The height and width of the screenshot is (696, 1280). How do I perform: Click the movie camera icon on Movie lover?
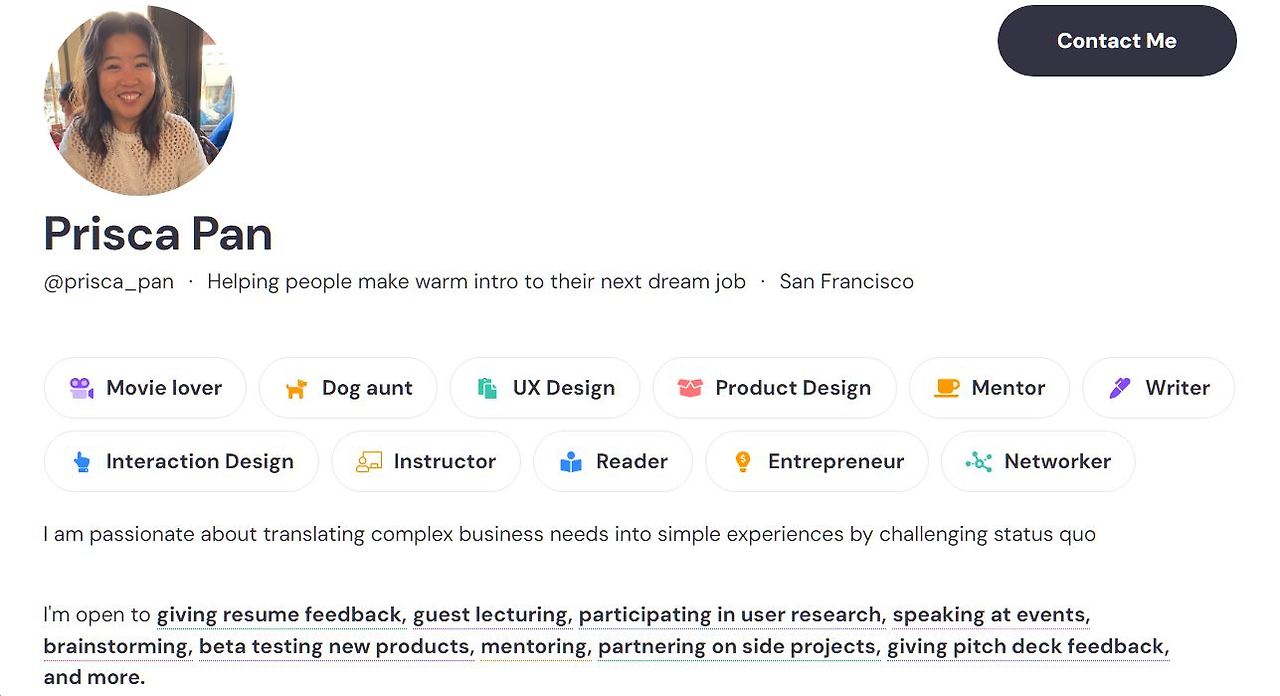[x=81, y=388]
